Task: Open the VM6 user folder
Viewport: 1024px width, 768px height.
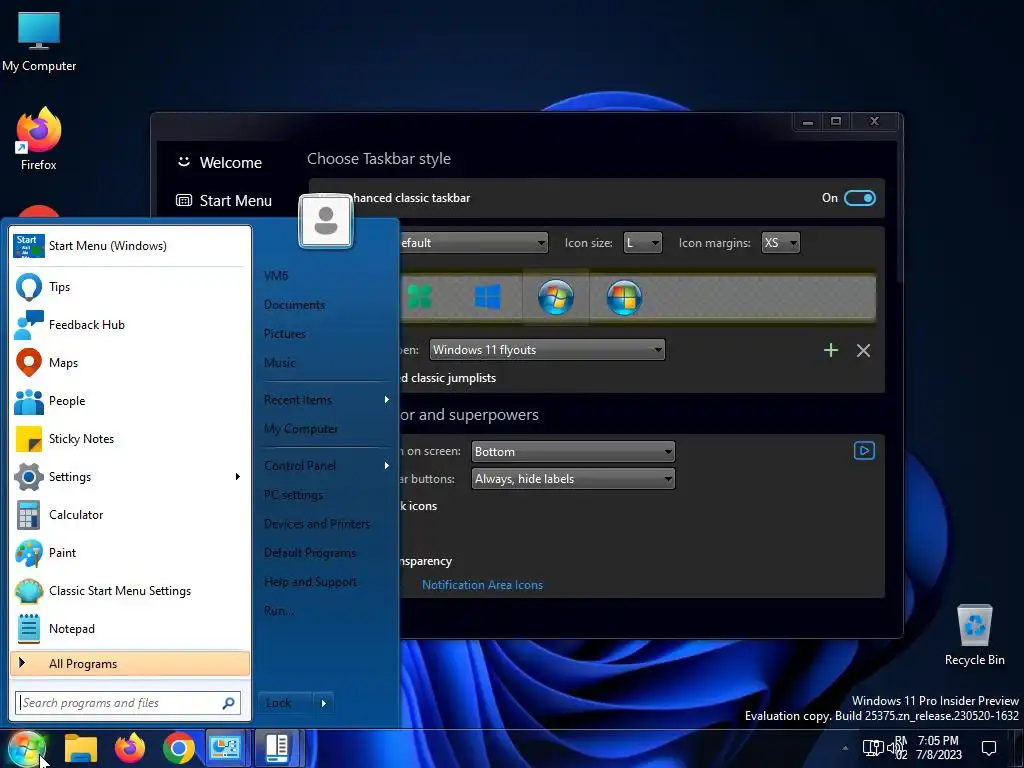Action: [276, 276]
